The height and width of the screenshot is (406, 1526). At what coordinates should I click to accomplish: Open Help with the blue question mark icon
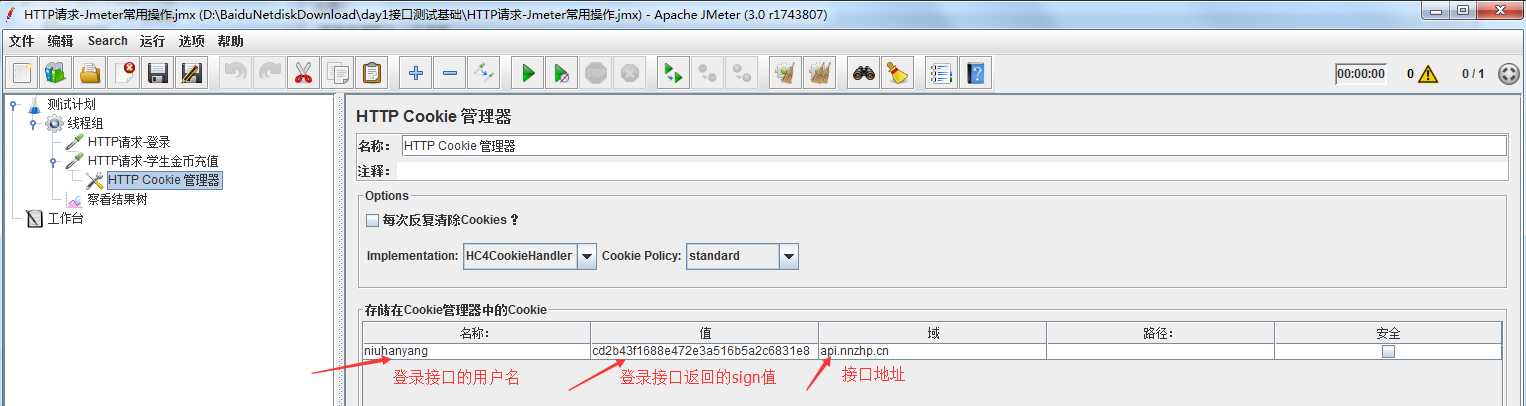pyautogui.click(x=976, y=73)
